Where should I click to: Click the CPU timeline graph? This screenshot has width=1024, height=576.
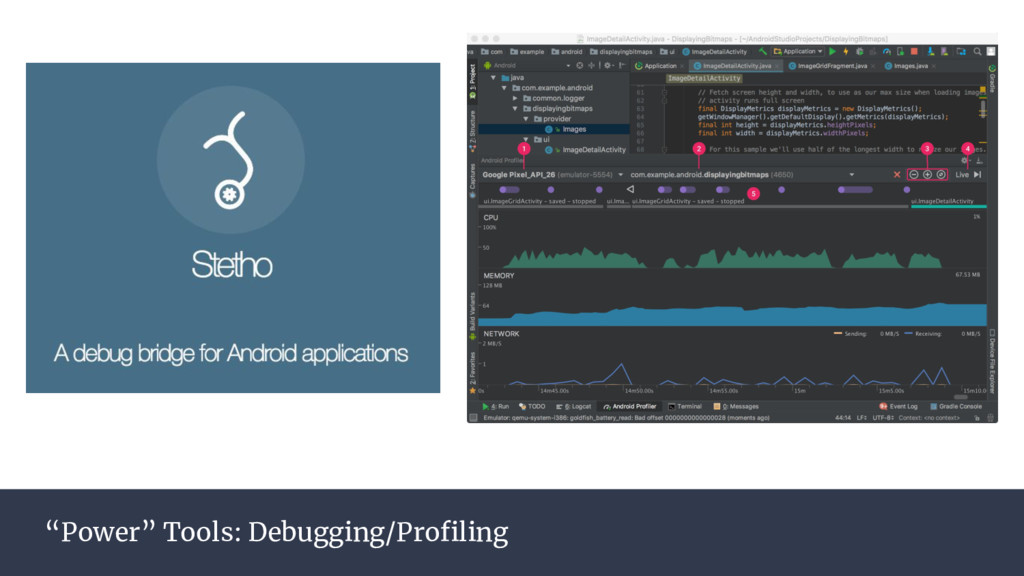click(x=732, y=240)
